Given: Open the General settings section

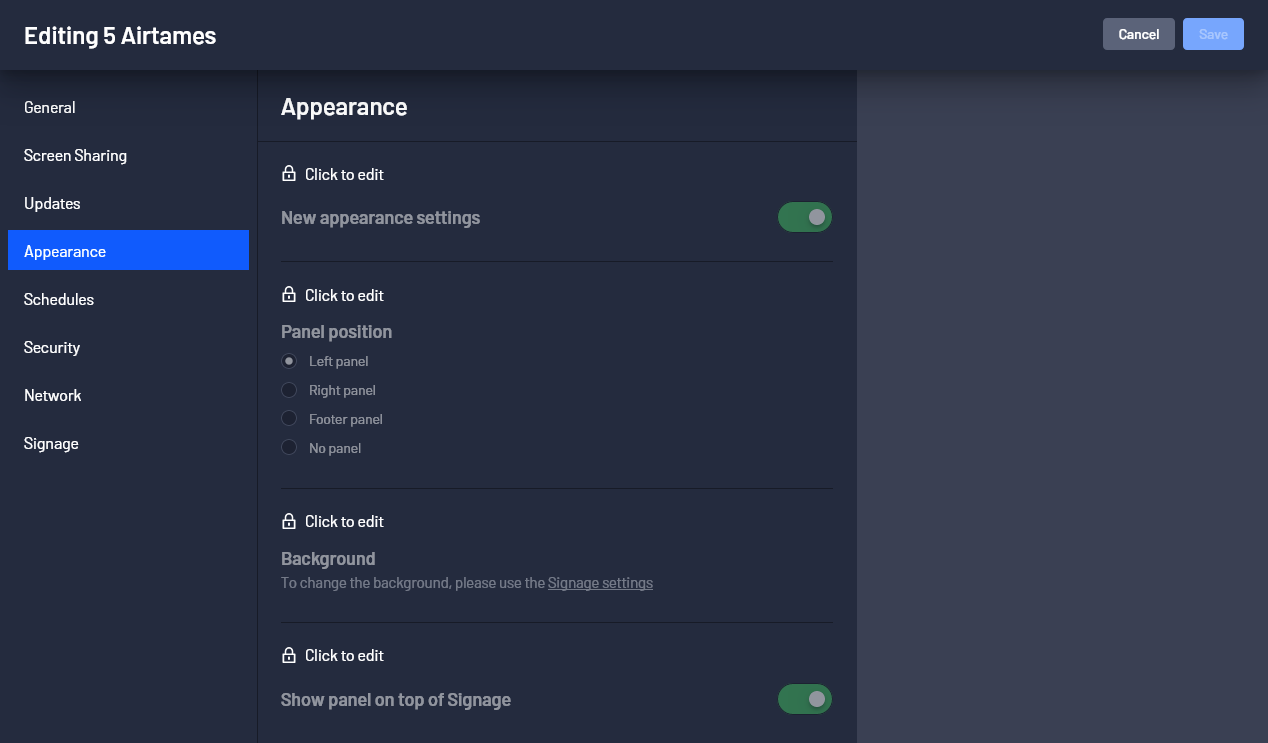Looking at the screenshot, I should (128, 108).
